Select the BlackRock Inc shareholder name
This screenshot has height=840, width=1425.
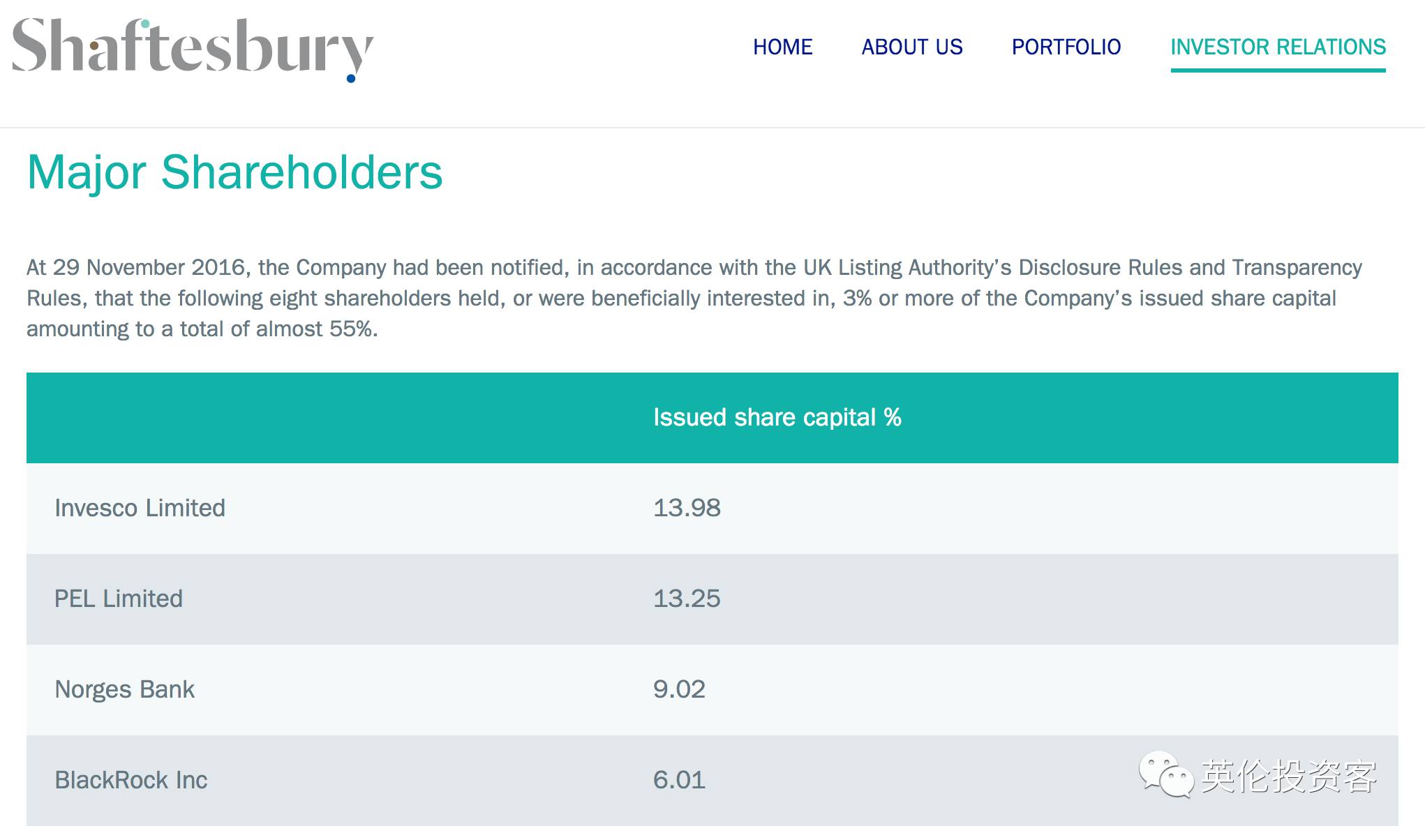[x=131, y=780]
